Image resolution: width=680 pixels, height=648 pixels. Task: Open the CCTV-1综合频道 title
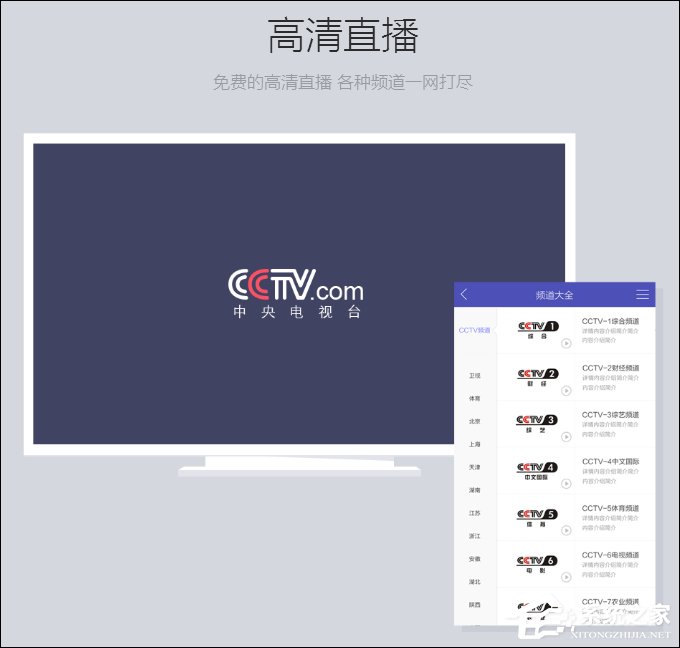click(x=610, y=321)
